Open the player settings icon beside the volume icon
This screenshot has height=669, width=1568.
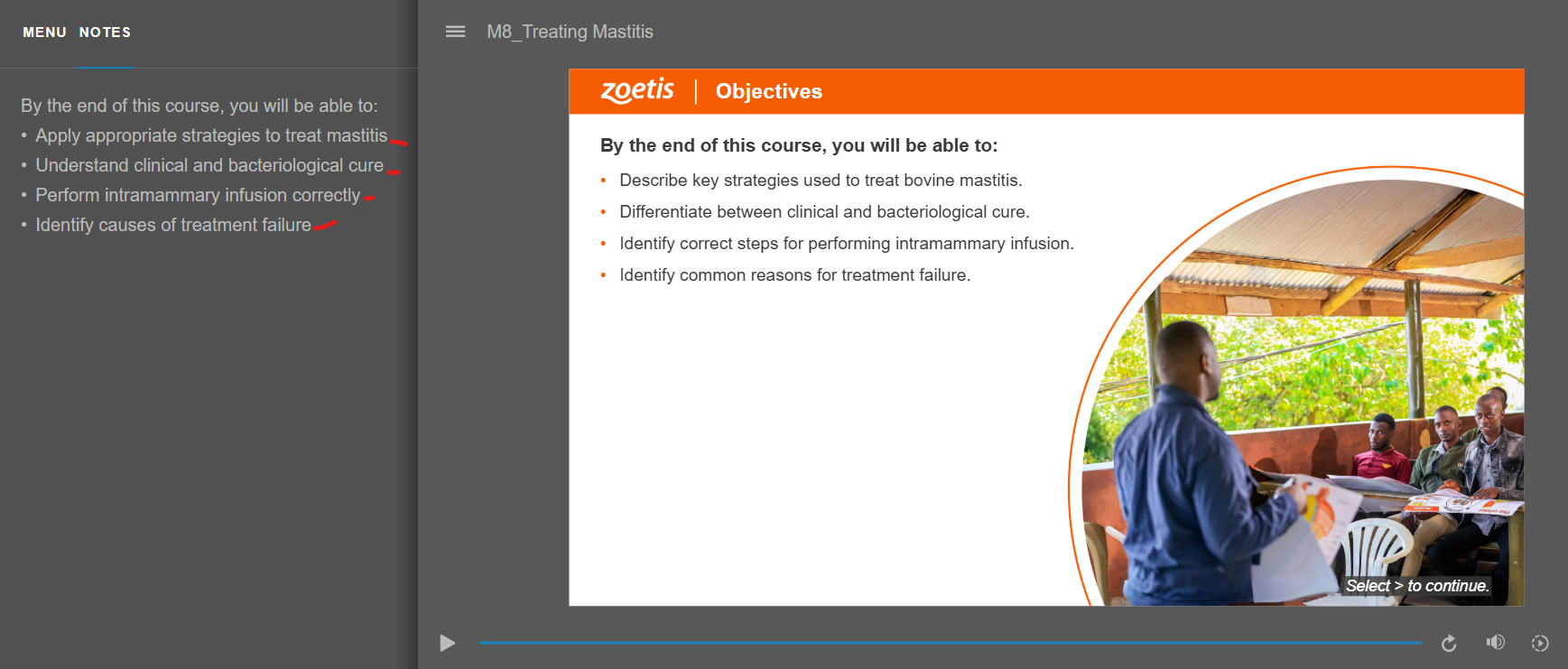pyautogui.click(x=1540, y=643)
